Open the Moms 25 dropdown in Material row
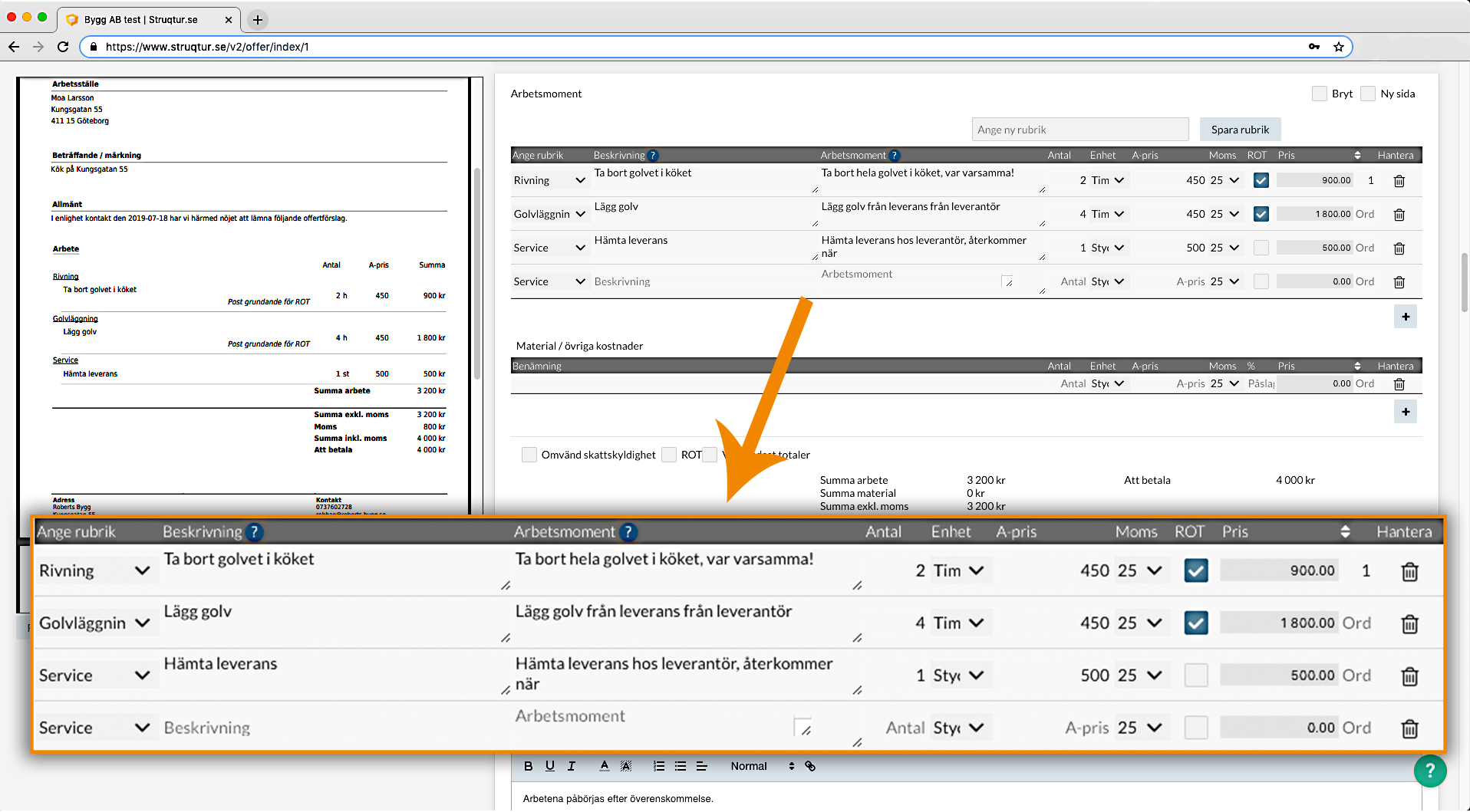This screenshot has height=812, width=1470. [1224, 383]
